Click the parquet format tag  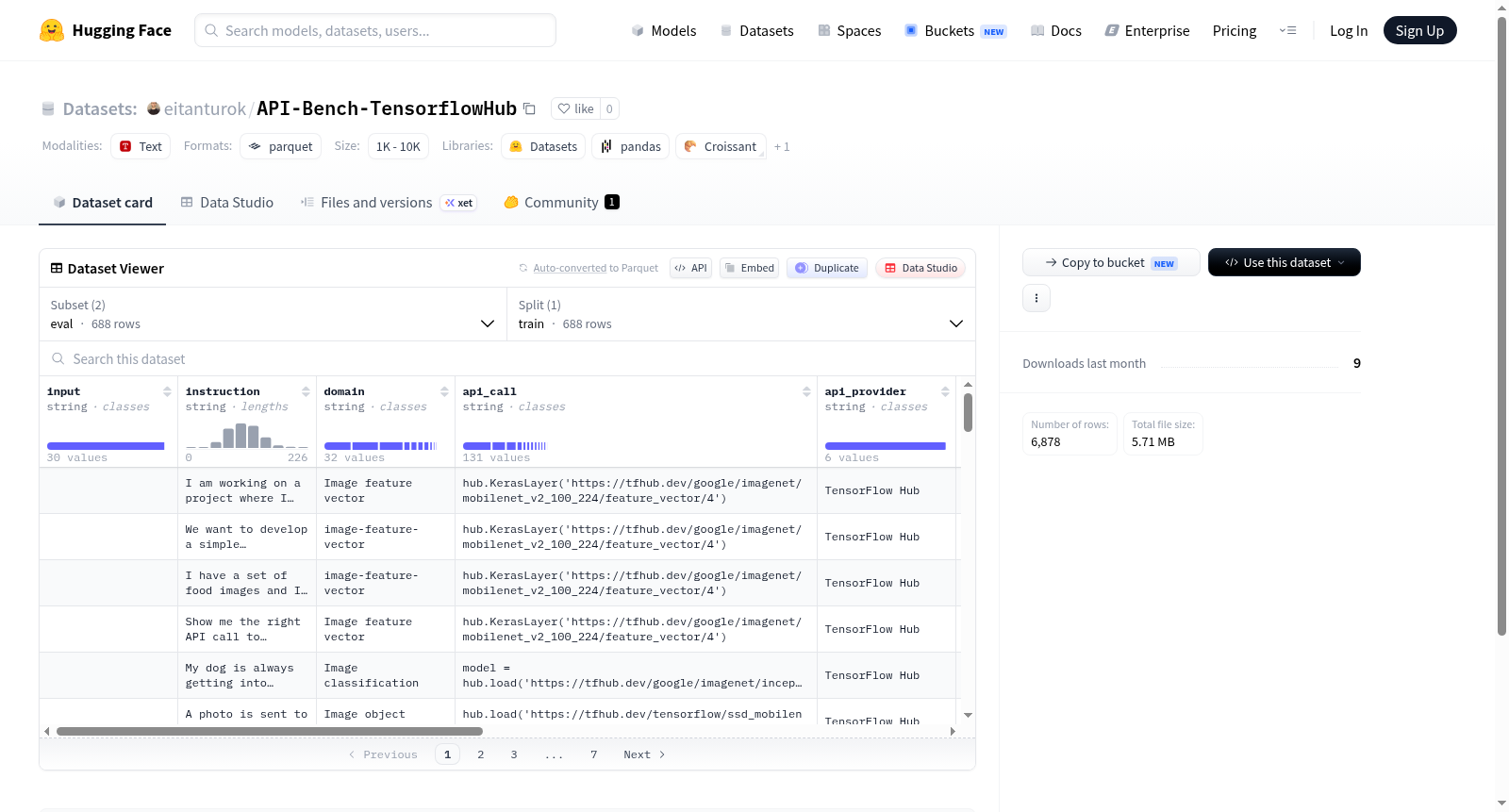click(281, 146)
